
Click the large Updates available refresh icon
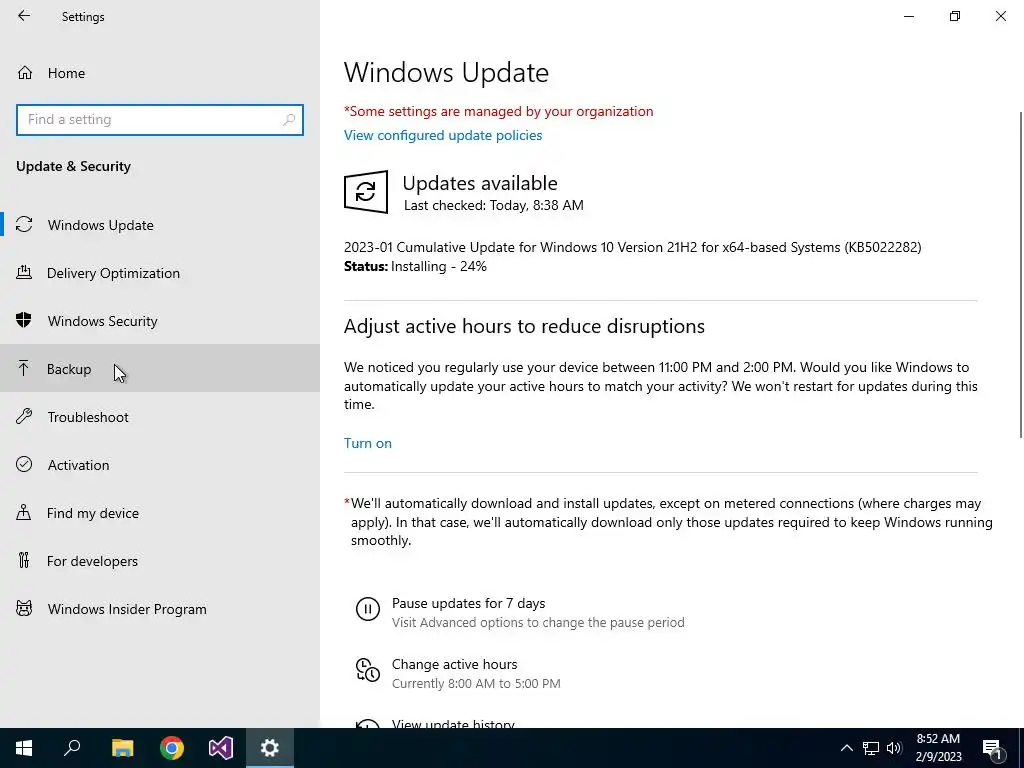(x=366, y=191)
